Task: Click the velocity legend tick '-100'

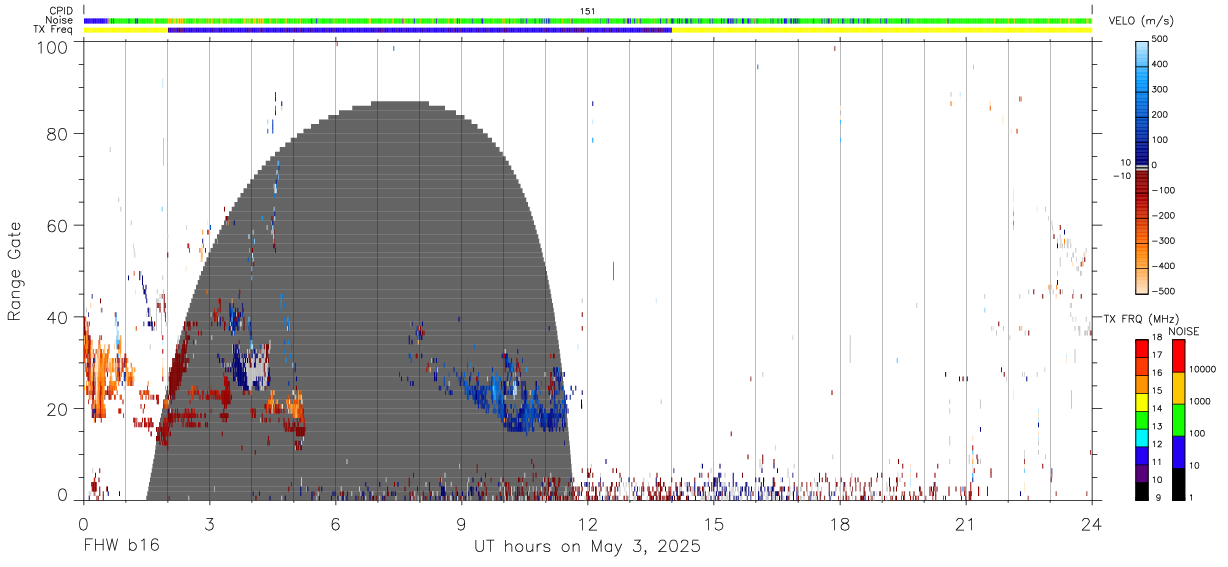Action: [x=1162, y=190]
